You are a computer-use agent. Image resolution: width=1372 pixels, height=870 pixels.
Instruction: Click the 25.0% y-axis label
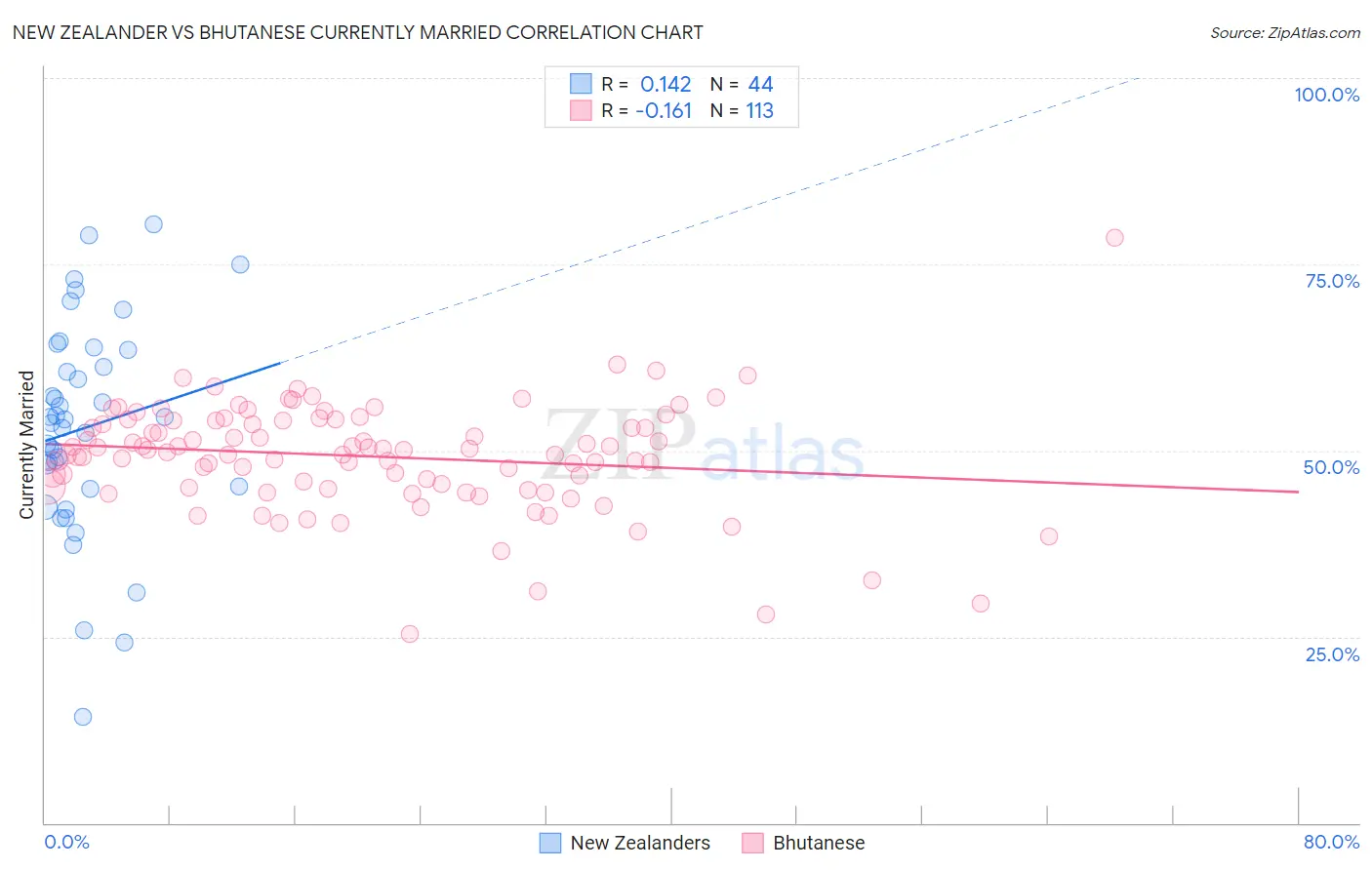tap(1332, 654)
